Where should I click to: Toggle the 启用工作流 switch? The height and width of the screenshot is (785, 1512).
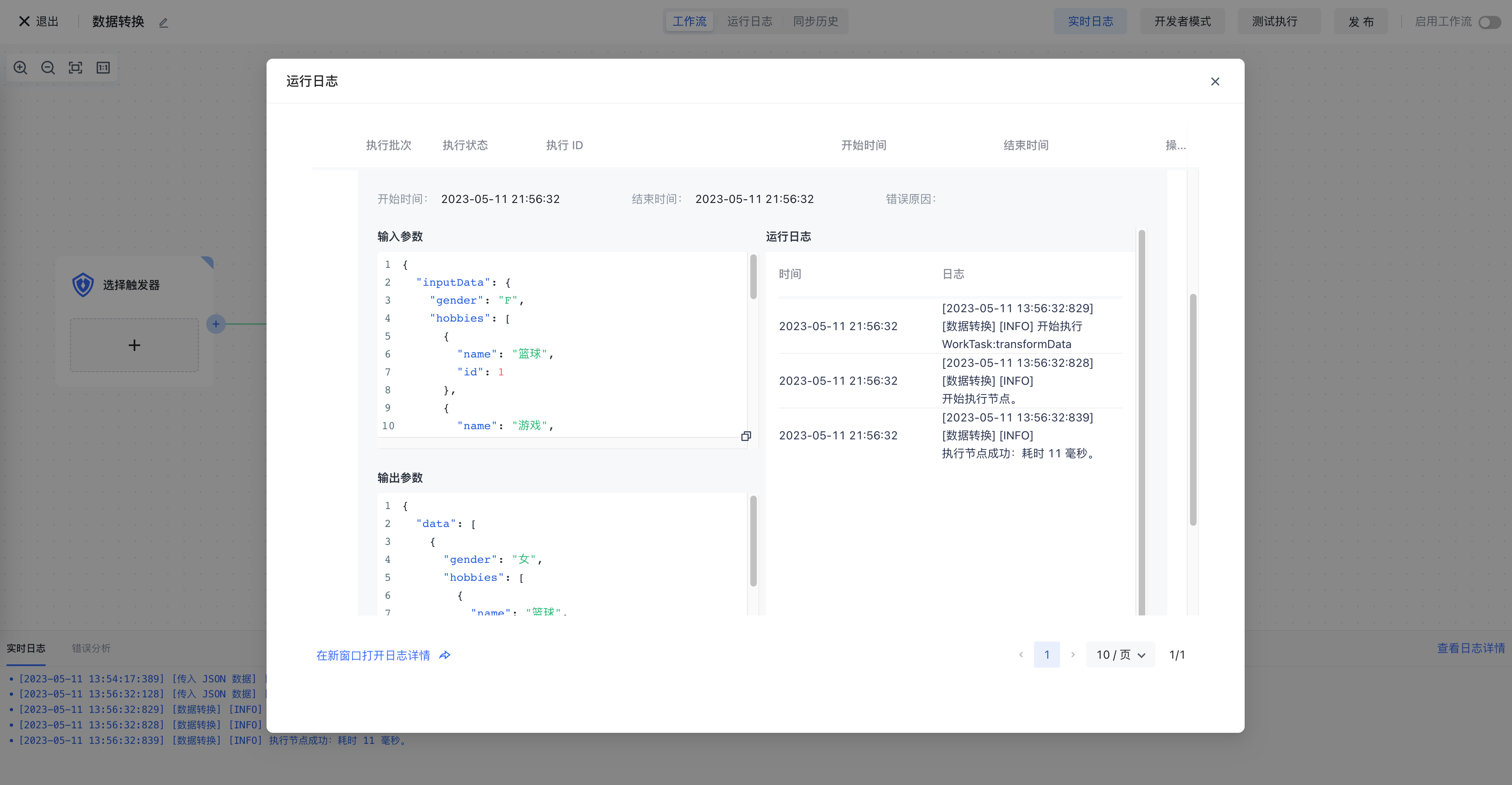point(1489,22)
